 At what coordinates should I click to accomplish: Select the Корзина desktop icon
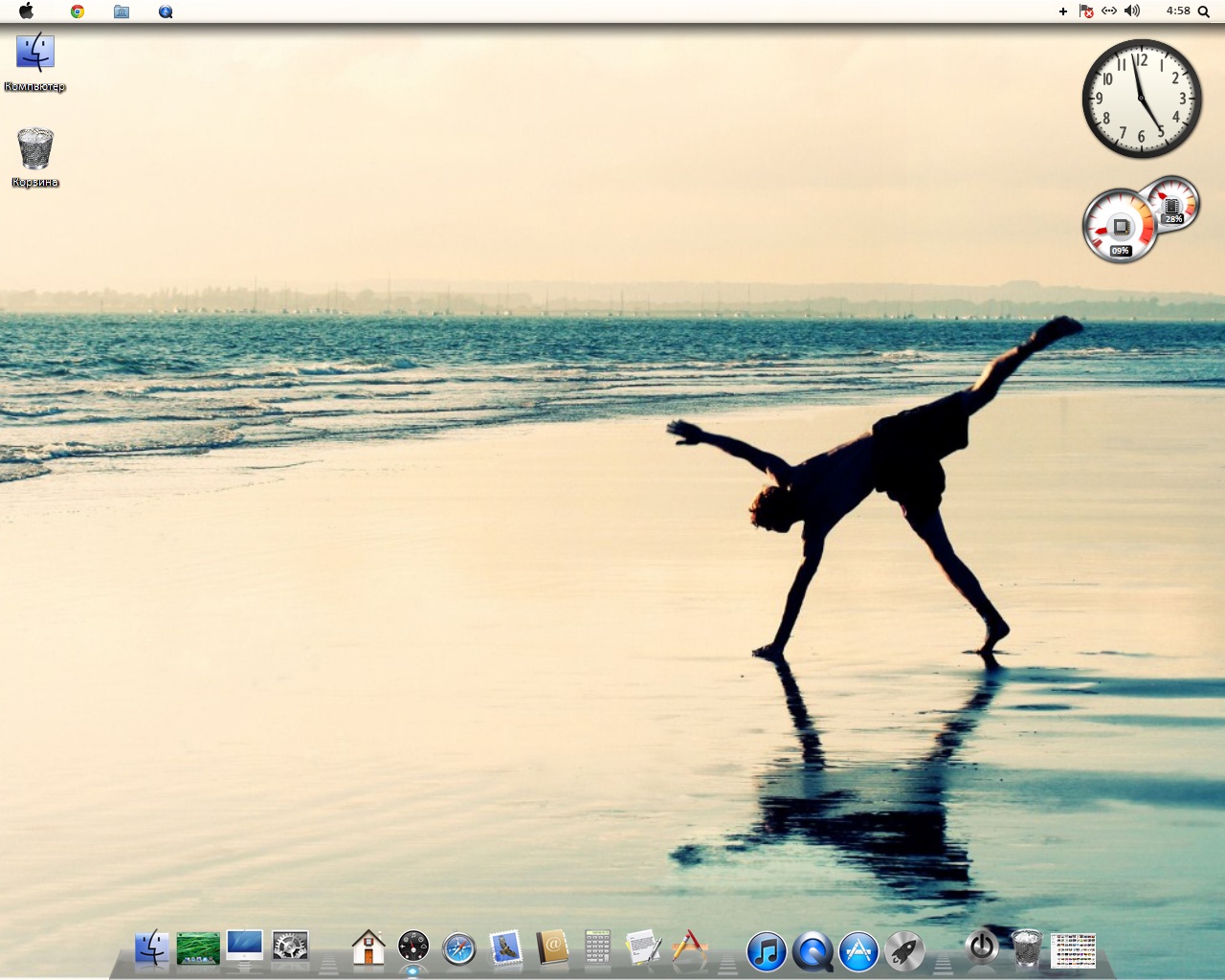35,149
